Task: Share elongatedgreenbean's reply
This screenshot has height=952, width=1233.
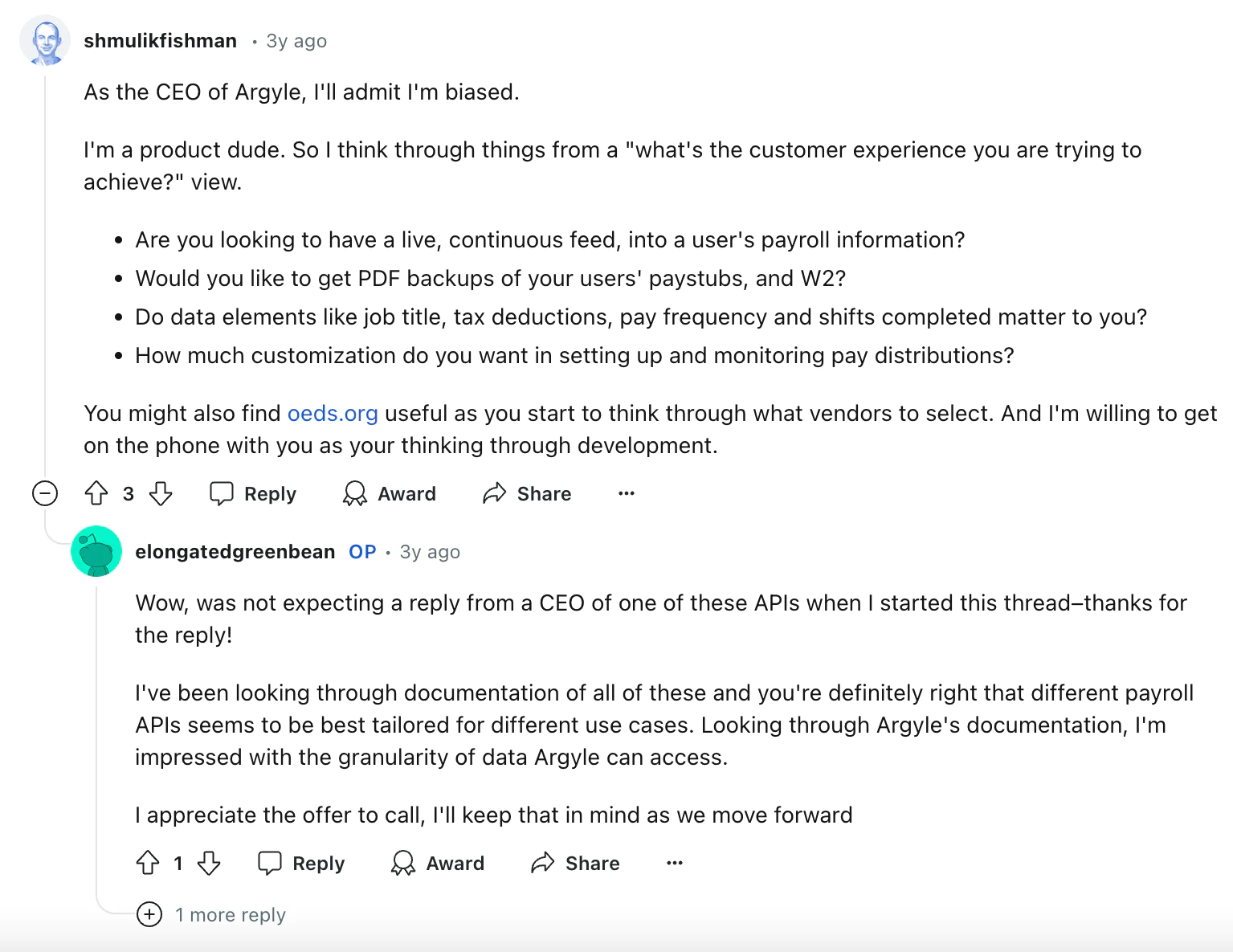Action: point(575,863)
